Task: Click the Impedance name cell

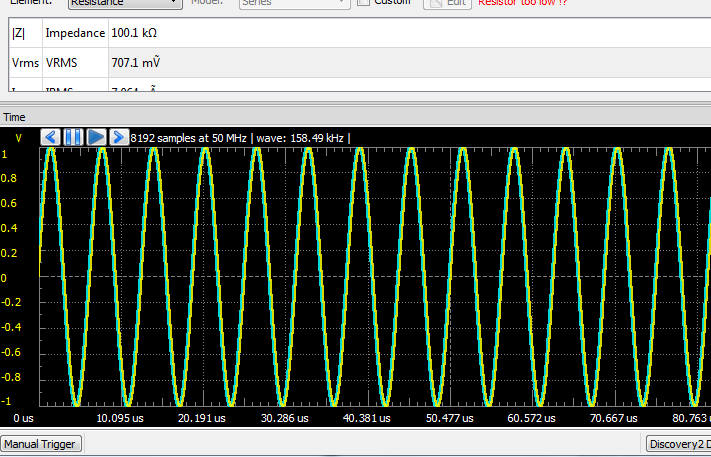Action: (x=75, y=33)
